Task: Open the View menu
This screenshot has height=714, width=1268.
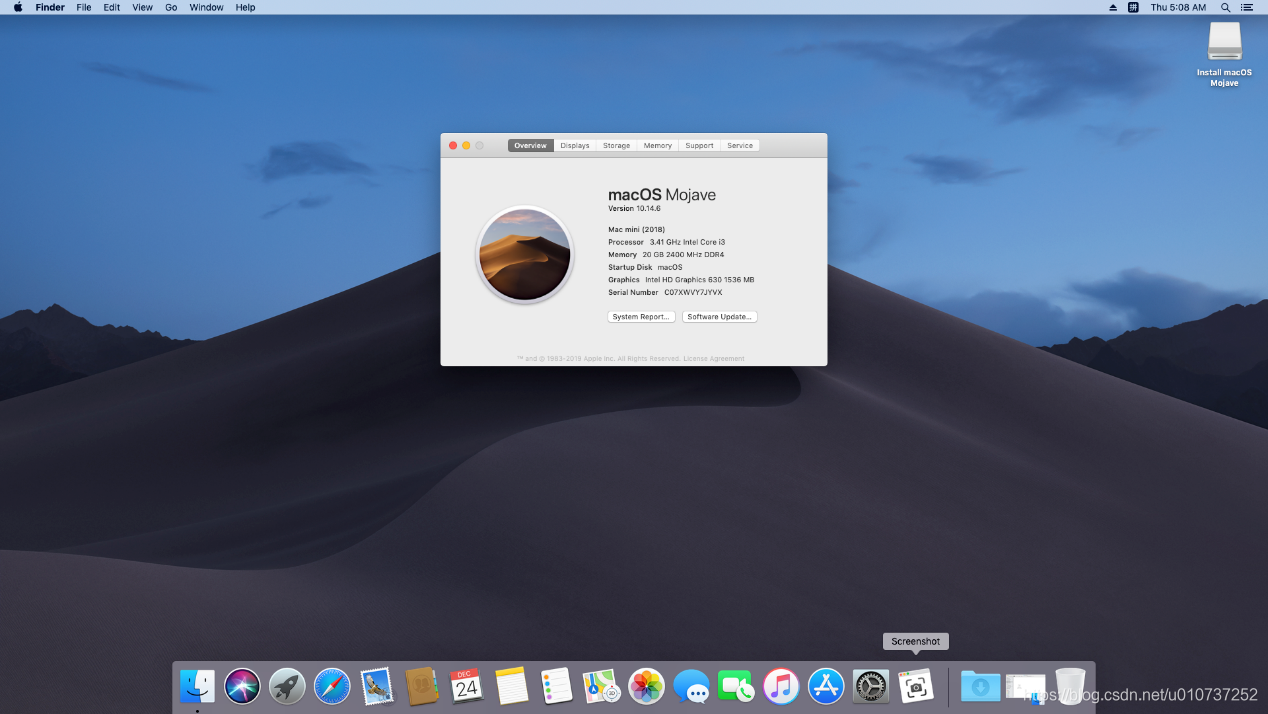Action: point(143,7)
